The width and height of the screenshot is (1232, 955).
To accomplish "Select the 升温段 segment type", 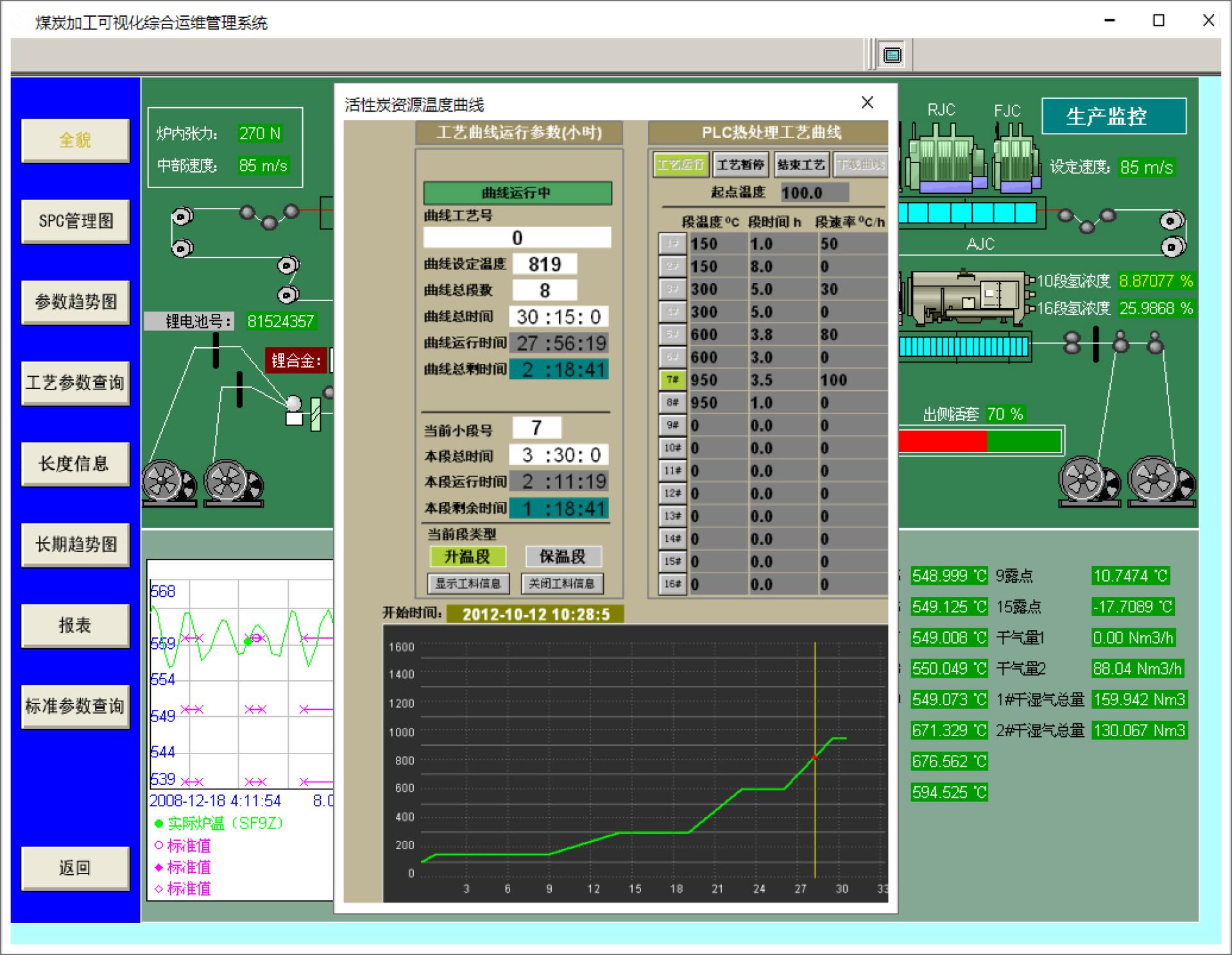I will [x=467, y=556].
